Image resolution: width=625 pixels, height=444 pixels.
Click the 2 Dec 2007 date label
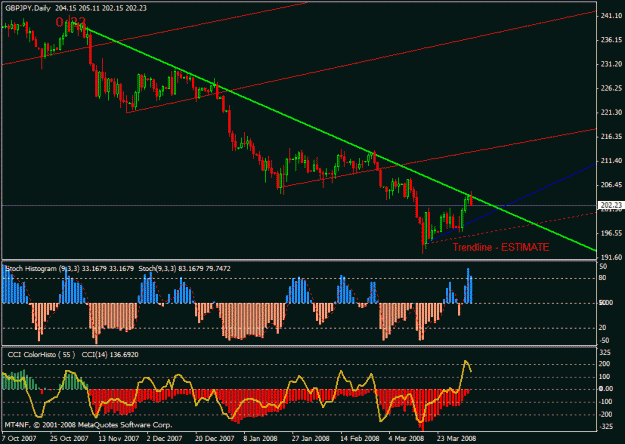click(164, 438)
